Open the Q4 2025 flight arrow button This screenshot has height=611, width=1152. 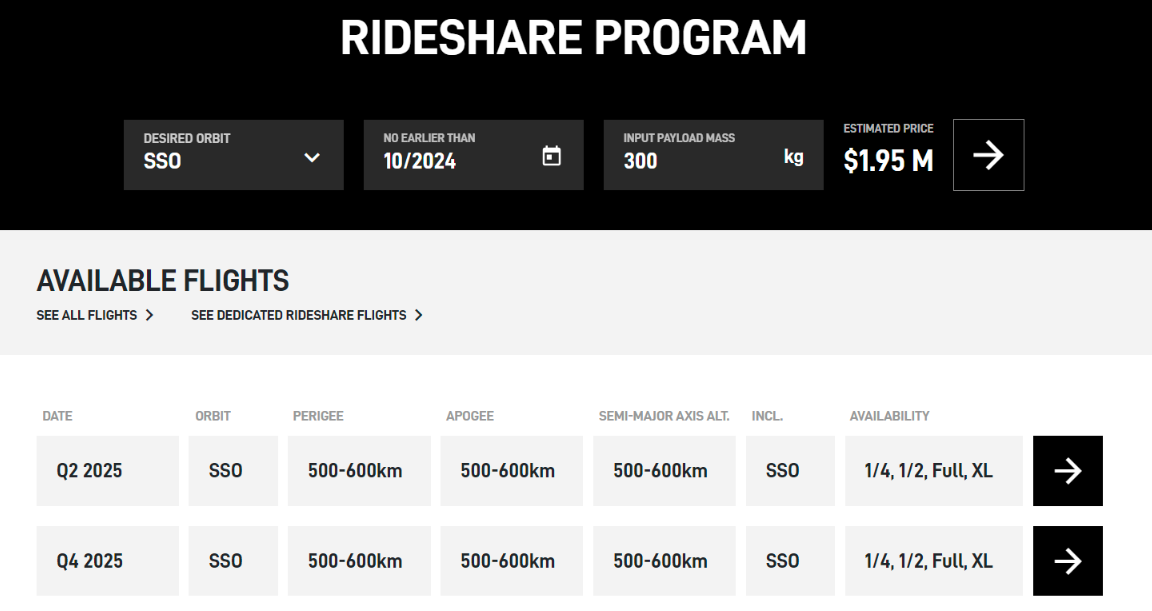[1067, 561]
